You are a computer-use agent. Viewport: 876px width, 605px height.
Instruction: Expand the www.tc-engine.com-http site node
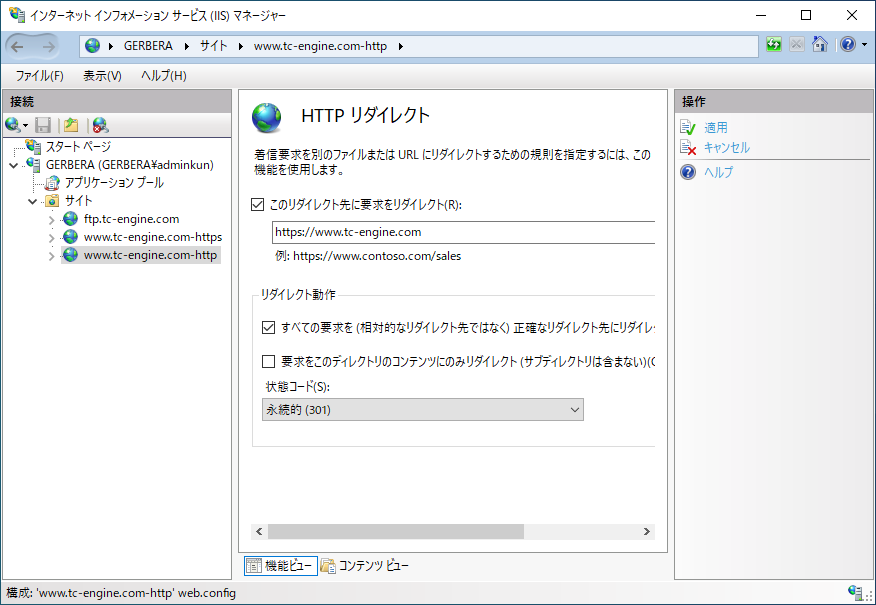[51, 256]
